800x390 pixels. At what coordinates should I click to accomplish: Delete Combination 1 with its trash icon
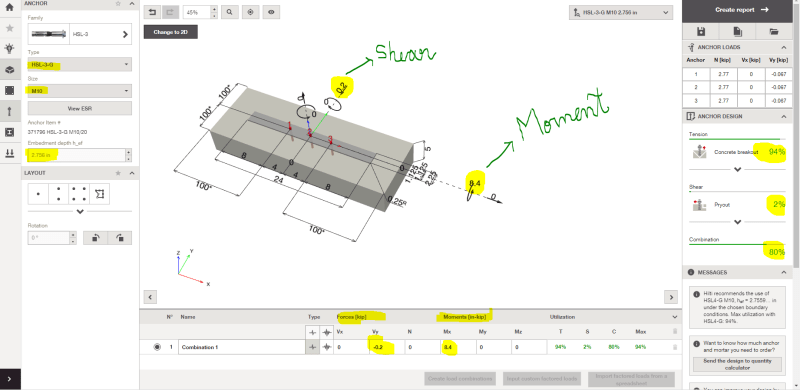coord(675,347)
